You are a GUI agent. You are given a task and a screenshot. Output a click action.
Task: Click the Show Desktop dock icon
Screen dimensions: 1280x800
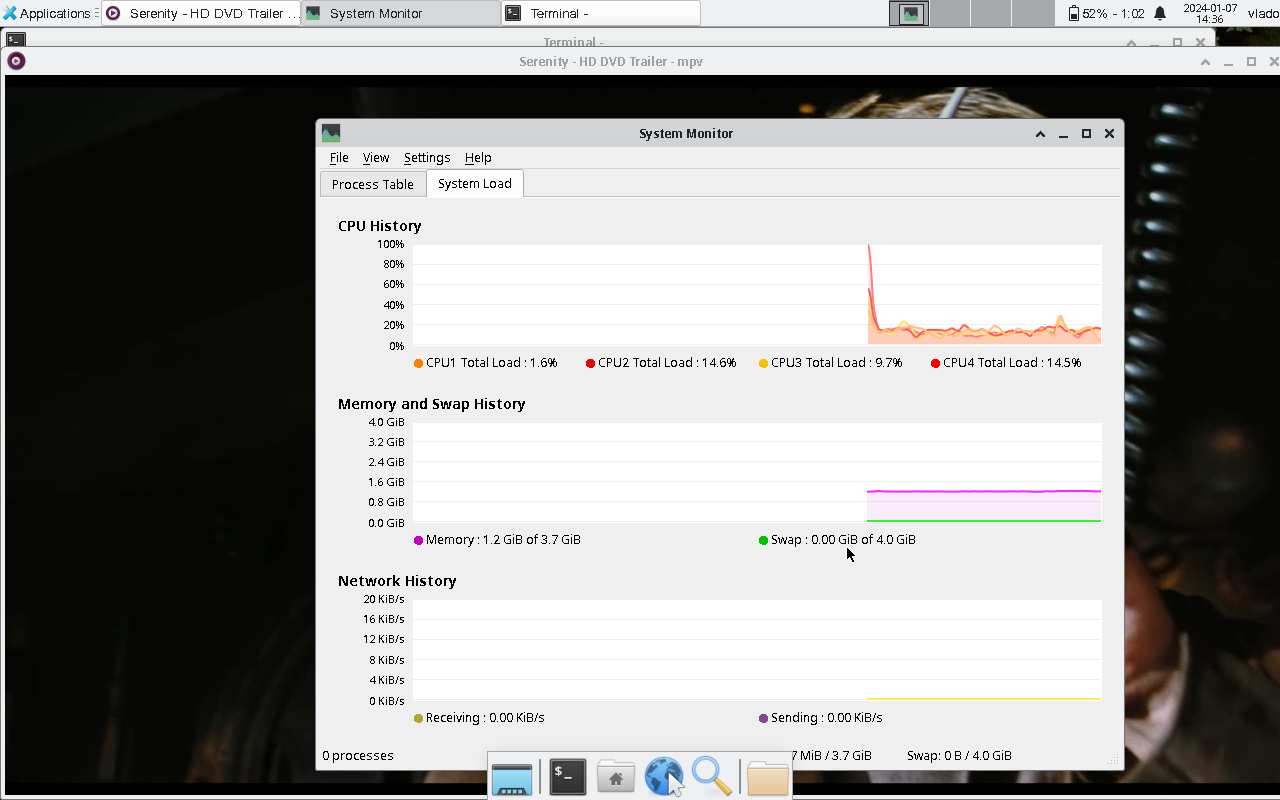click(x=512, y=777)
